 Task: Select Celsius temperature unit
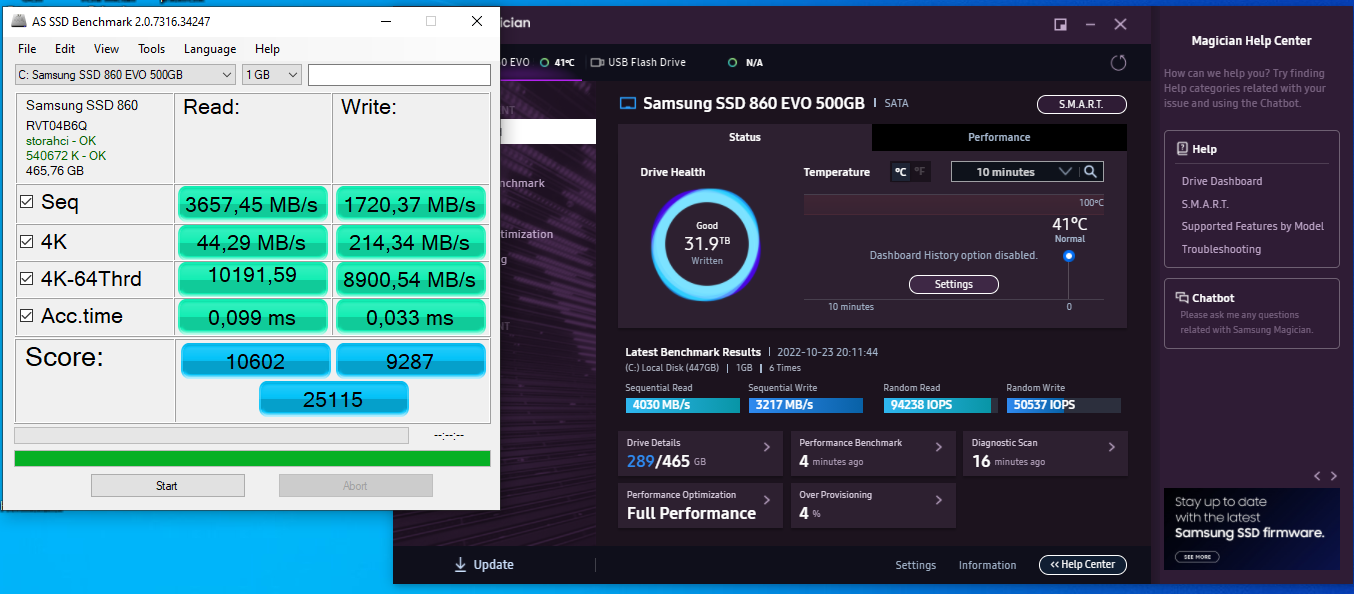[900, 172]
